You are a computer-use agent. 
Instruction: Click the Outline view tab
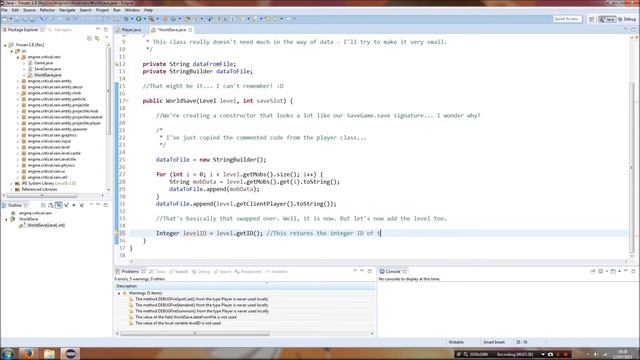[x=15, y=205]
